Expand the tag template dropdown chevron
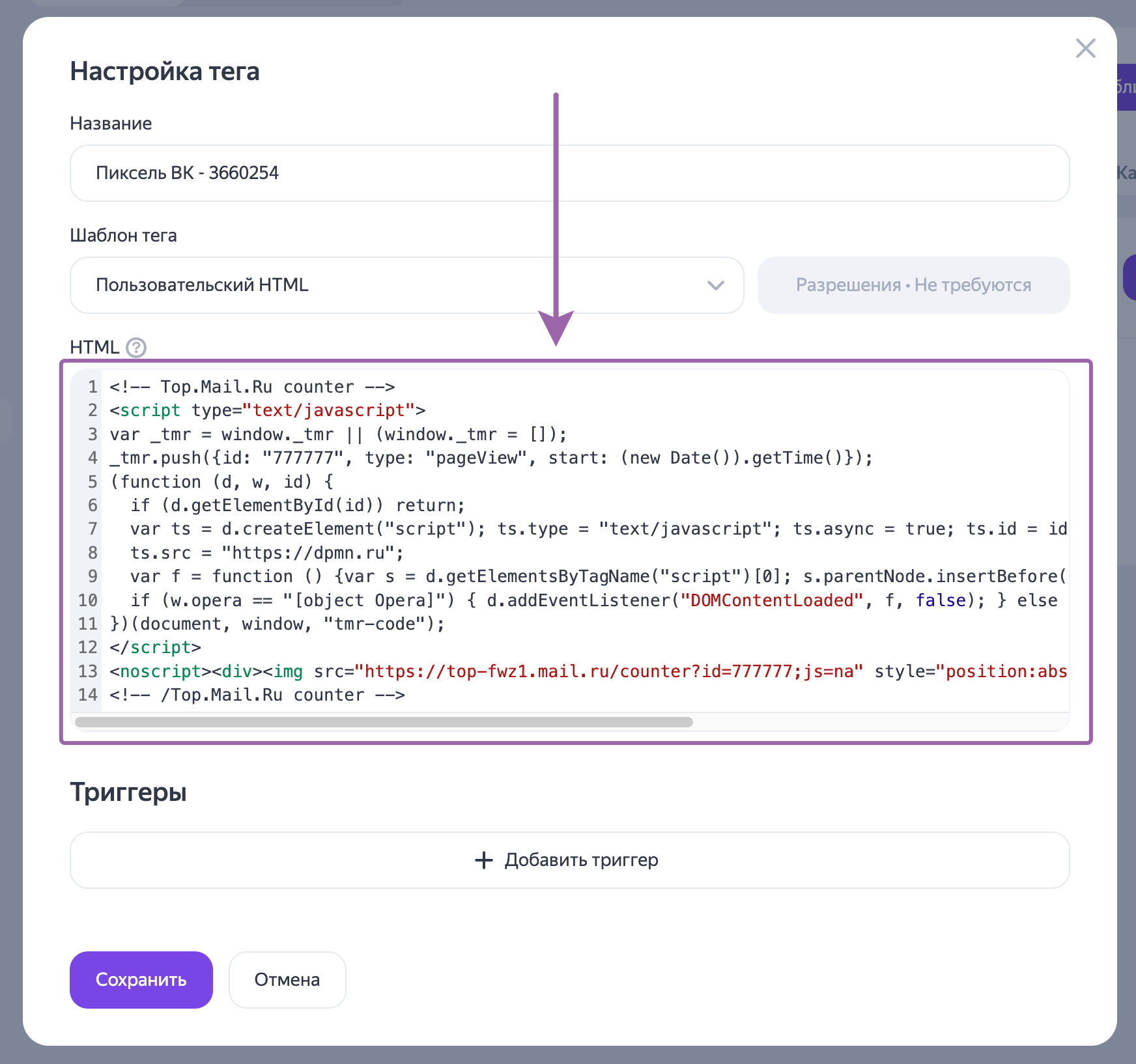Screen dimensions: 1136x1064 (715, 285)
